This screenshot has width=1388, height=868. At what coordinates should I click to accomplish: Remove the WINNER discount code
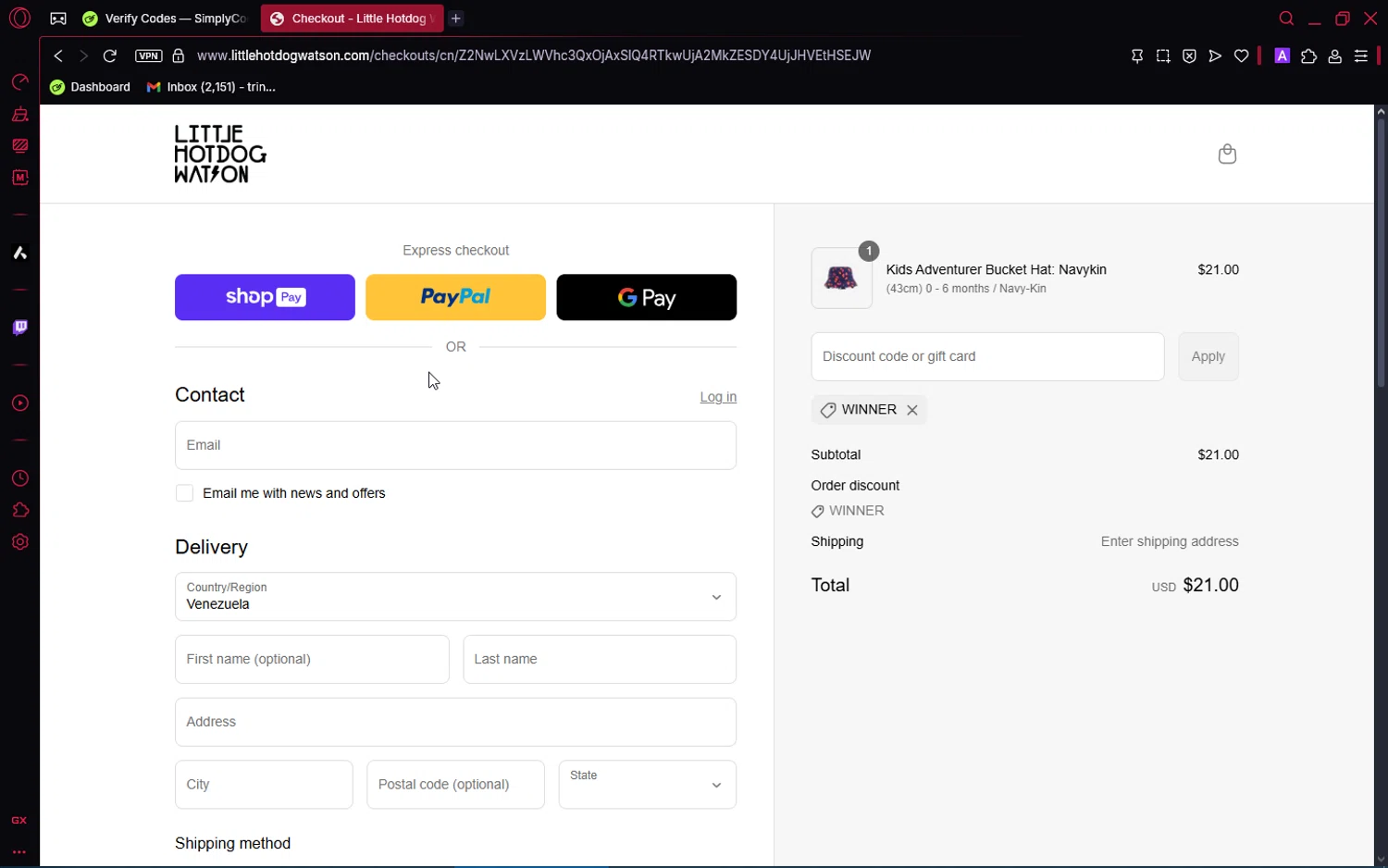click(912, 410)
